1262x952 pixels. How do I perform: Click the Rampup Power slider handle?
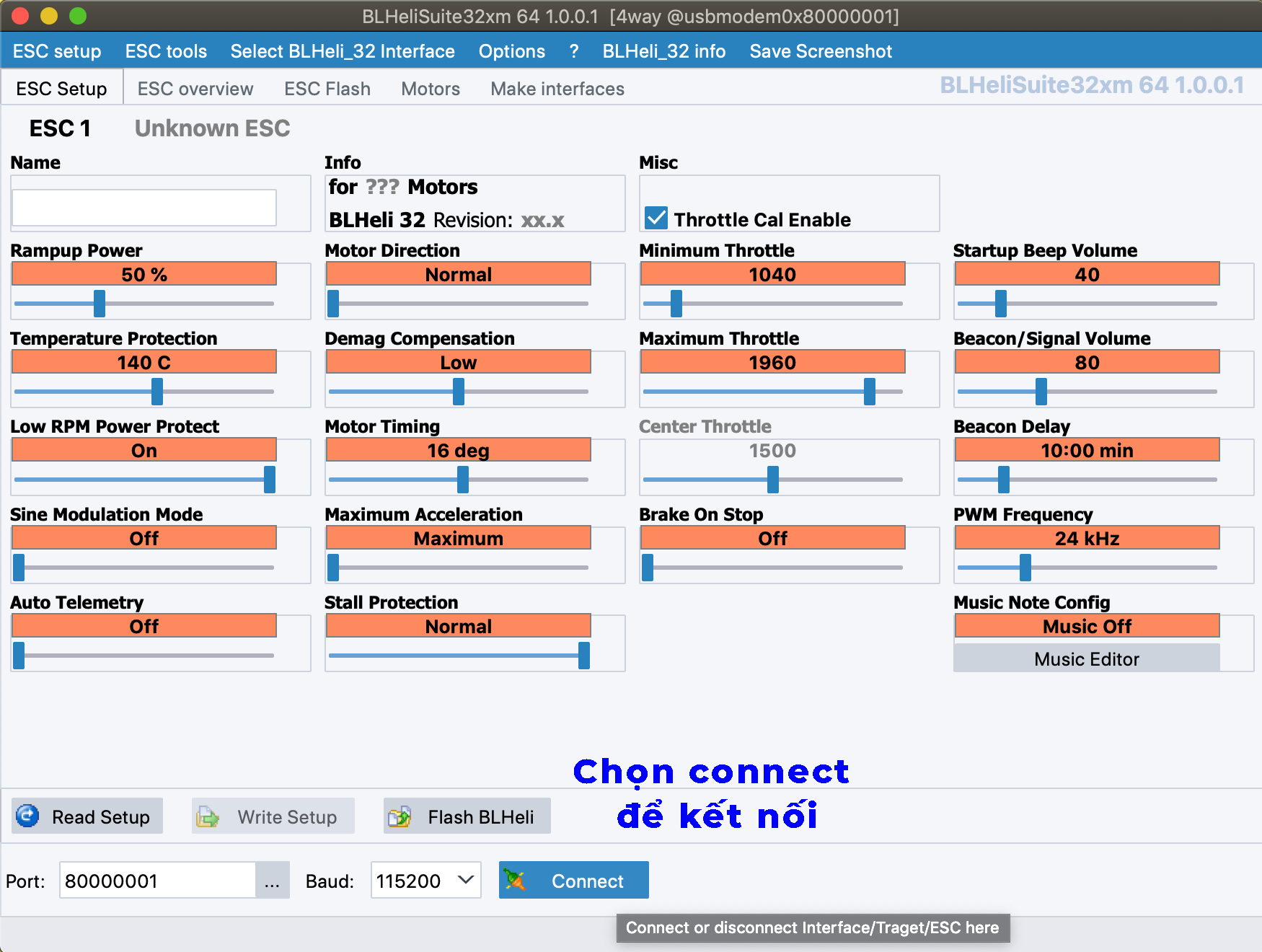pyautogui.click(x=100, y=304)
